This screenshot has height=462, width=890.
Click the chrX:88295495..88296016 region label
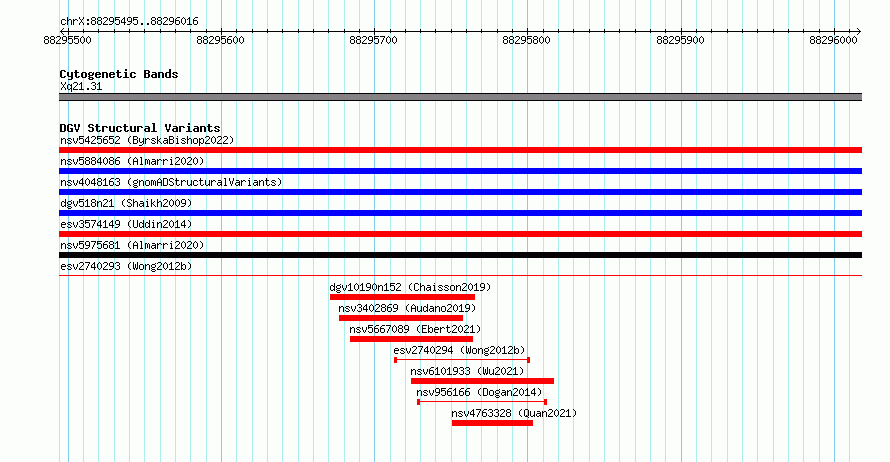(x=129, y=21)
